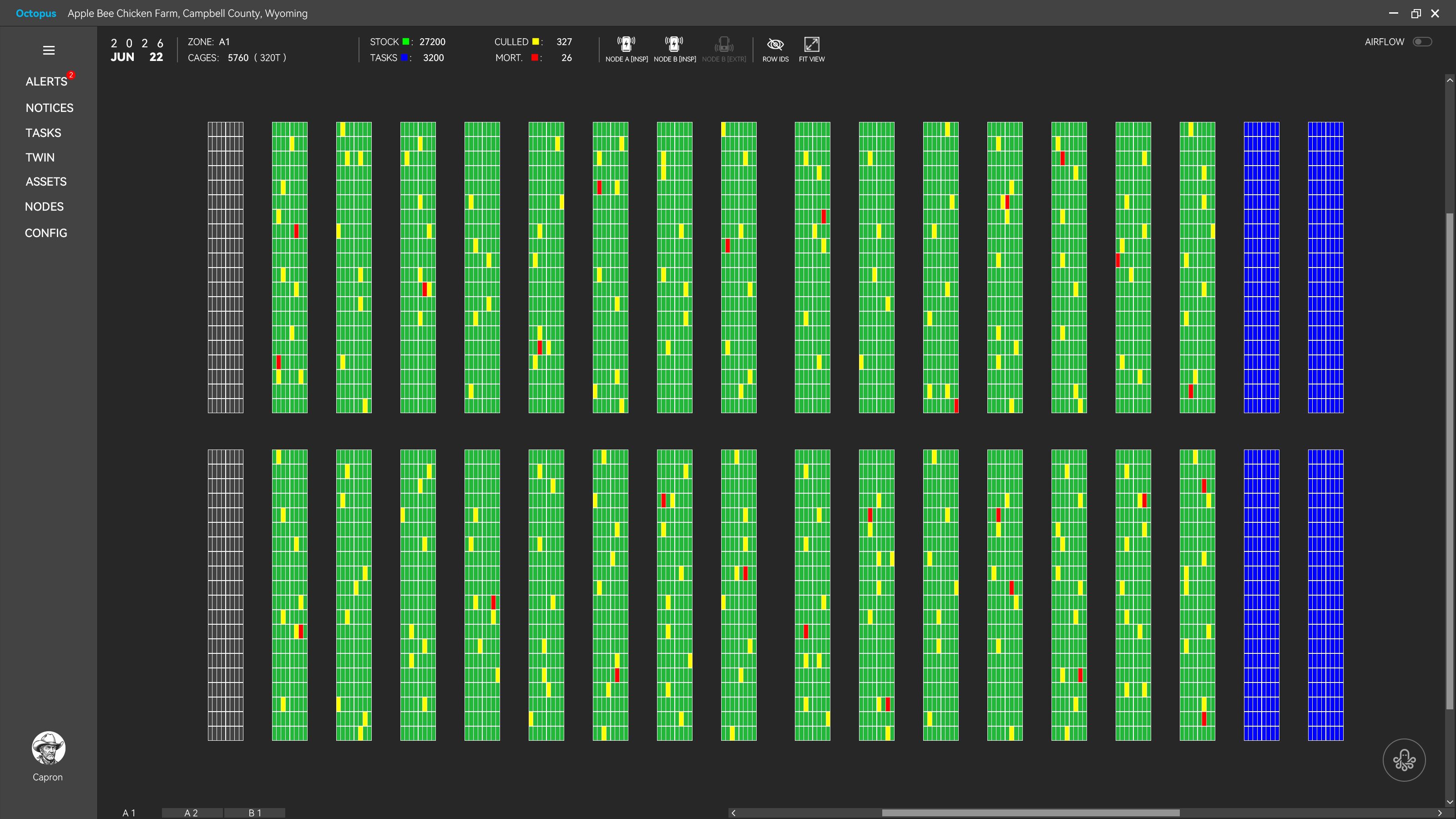
Task: Select NODE B [INSP] node icon
Action: point(674,44)
